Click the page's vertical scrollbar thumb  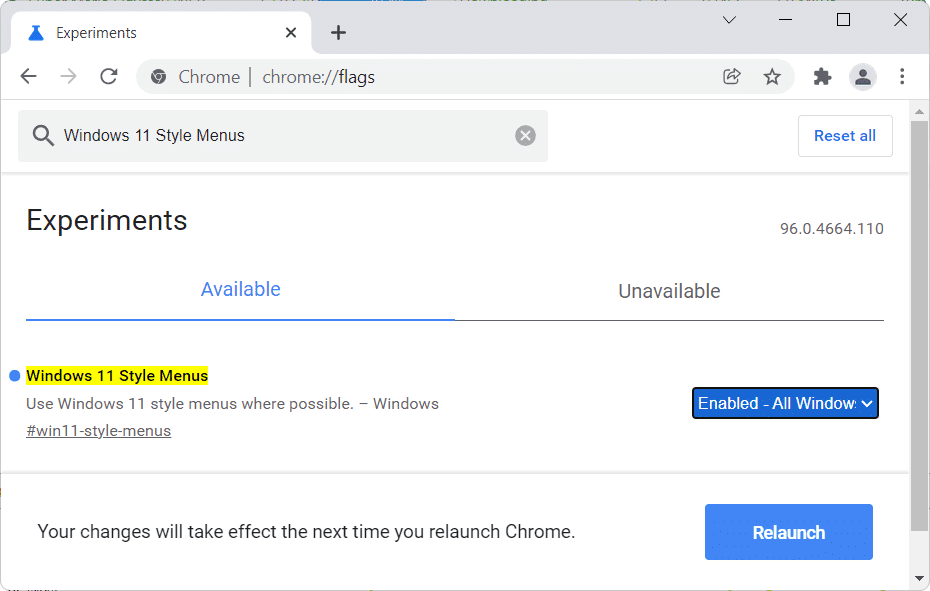[919, 326]
